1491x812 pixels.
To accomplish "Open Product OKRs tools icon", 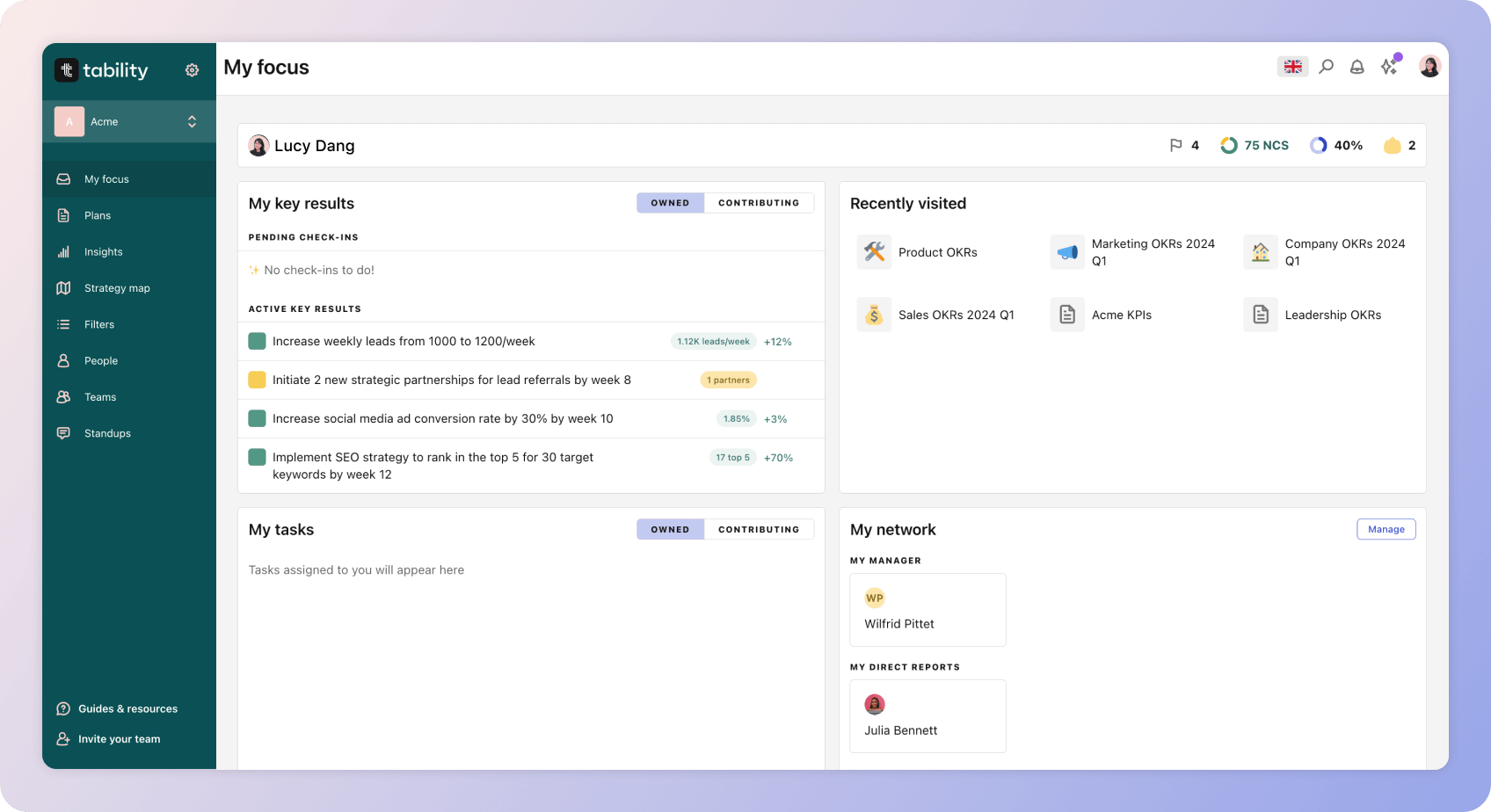I will [874, 252].
